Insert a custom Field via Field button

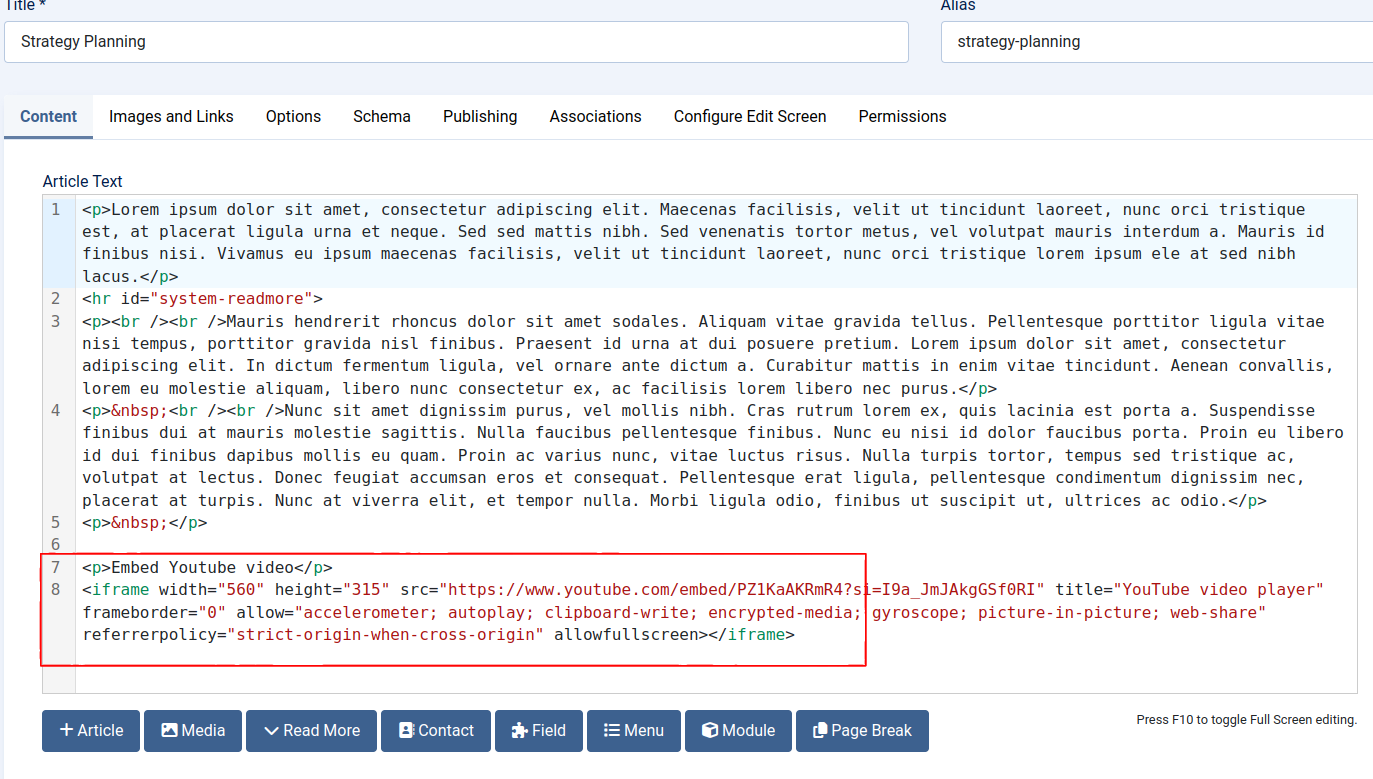click(x=539, y=731)
